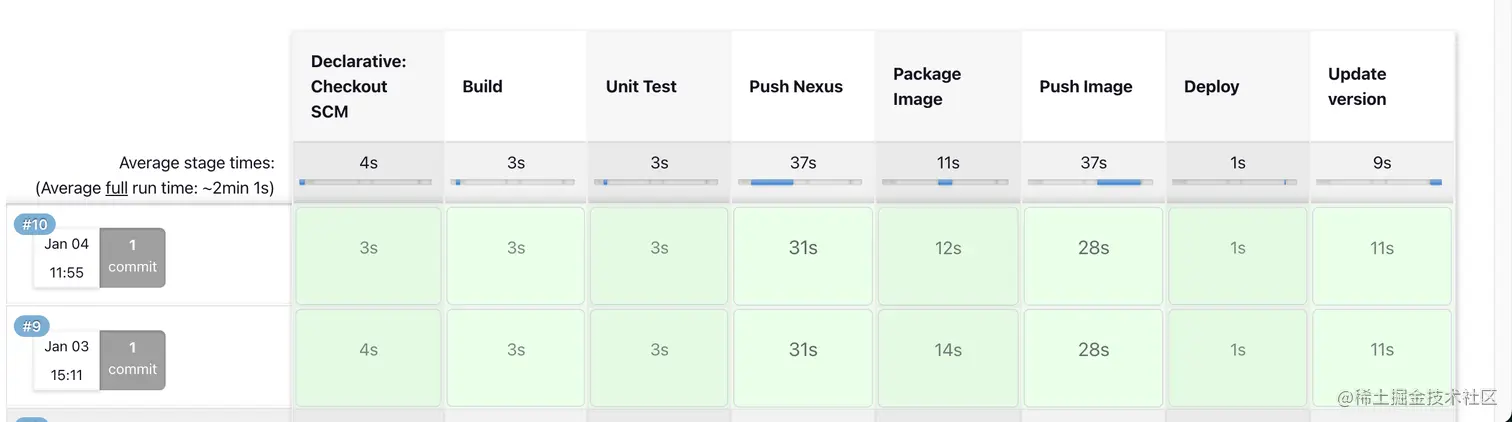
Task: Select build #10 Push Nexus 31s cell
Action: click(803, 255)
